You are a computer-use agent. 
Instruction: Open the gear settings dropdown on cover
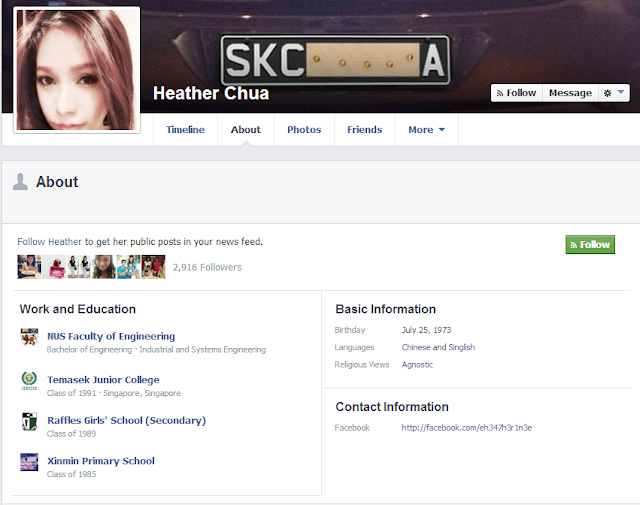pos(614,93)
